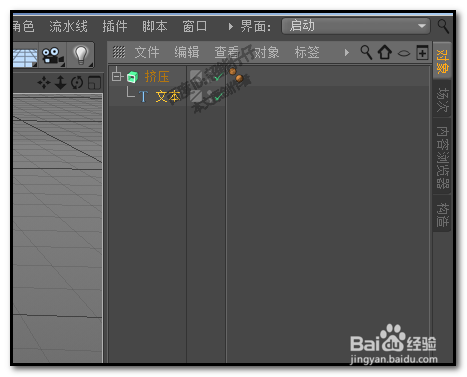Screen dimensions: 467x377
Task: Select the Phong tag on 挤压
Action: pyautogui.click(x=236, y=75)
